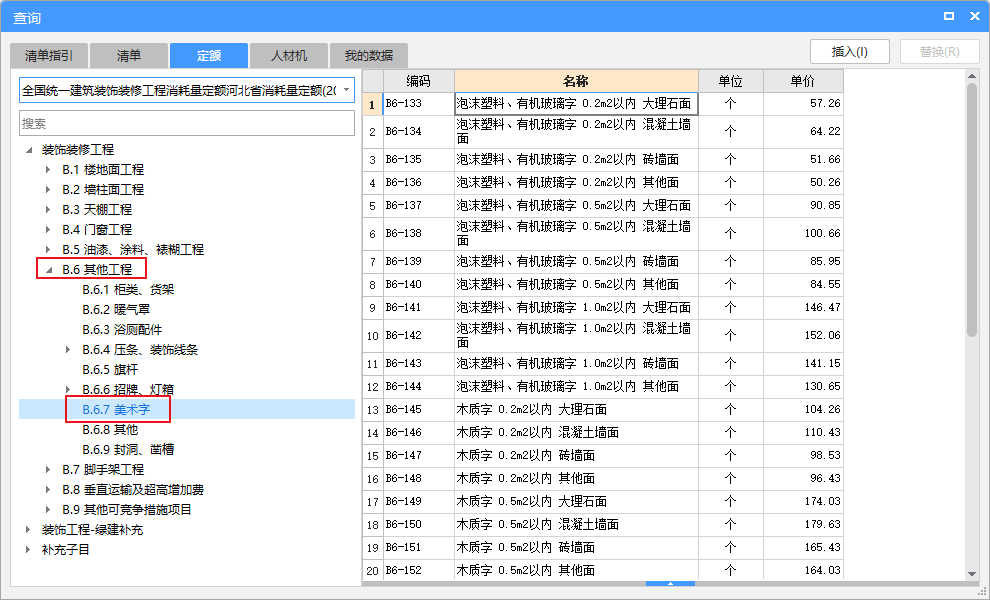990x600 pixels.
Task: Select B.6.5 旗杆 in tree
Action: [x=110, y=369]
